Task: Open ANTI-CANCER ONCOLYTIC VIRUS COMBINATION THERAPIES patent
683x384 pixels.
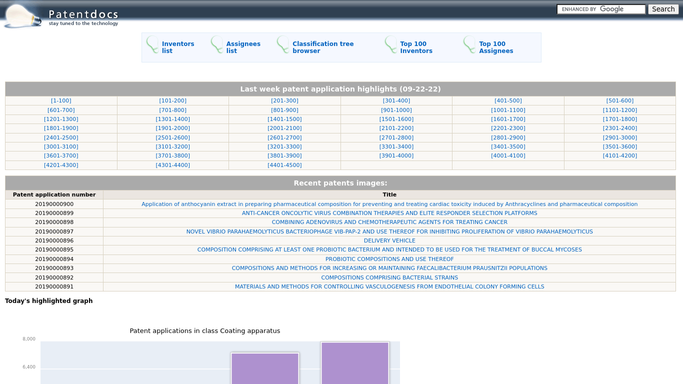Action: pos(389,213)
